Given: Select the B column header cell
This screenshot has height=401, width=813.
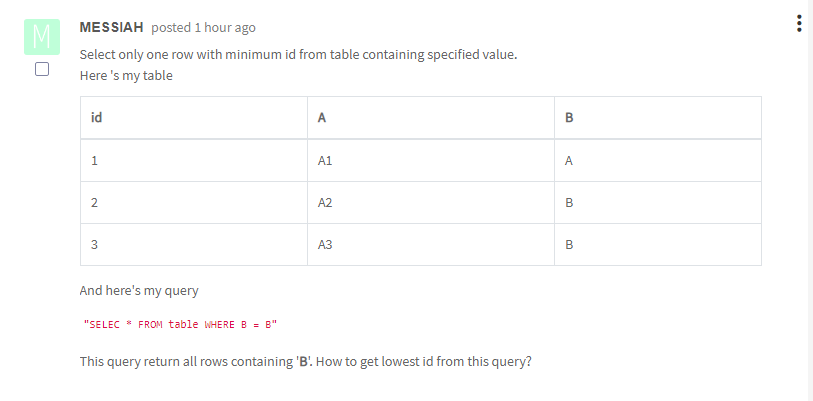Looking at the screenshot, I should point(658,118).
